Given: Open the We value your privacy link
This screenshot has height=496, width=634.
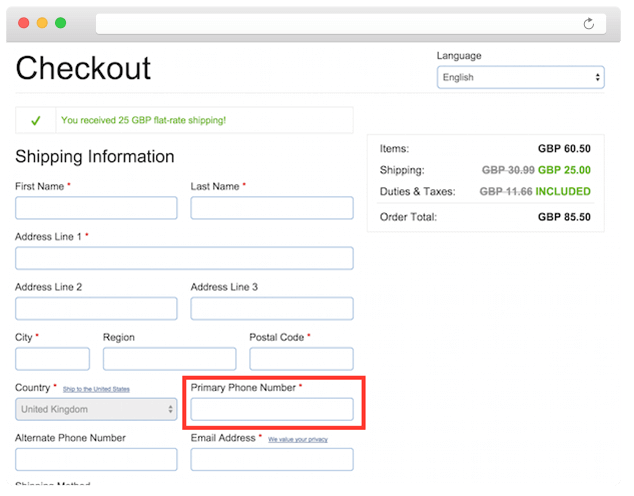Looking at the screenshot, I should click(297, 439).
